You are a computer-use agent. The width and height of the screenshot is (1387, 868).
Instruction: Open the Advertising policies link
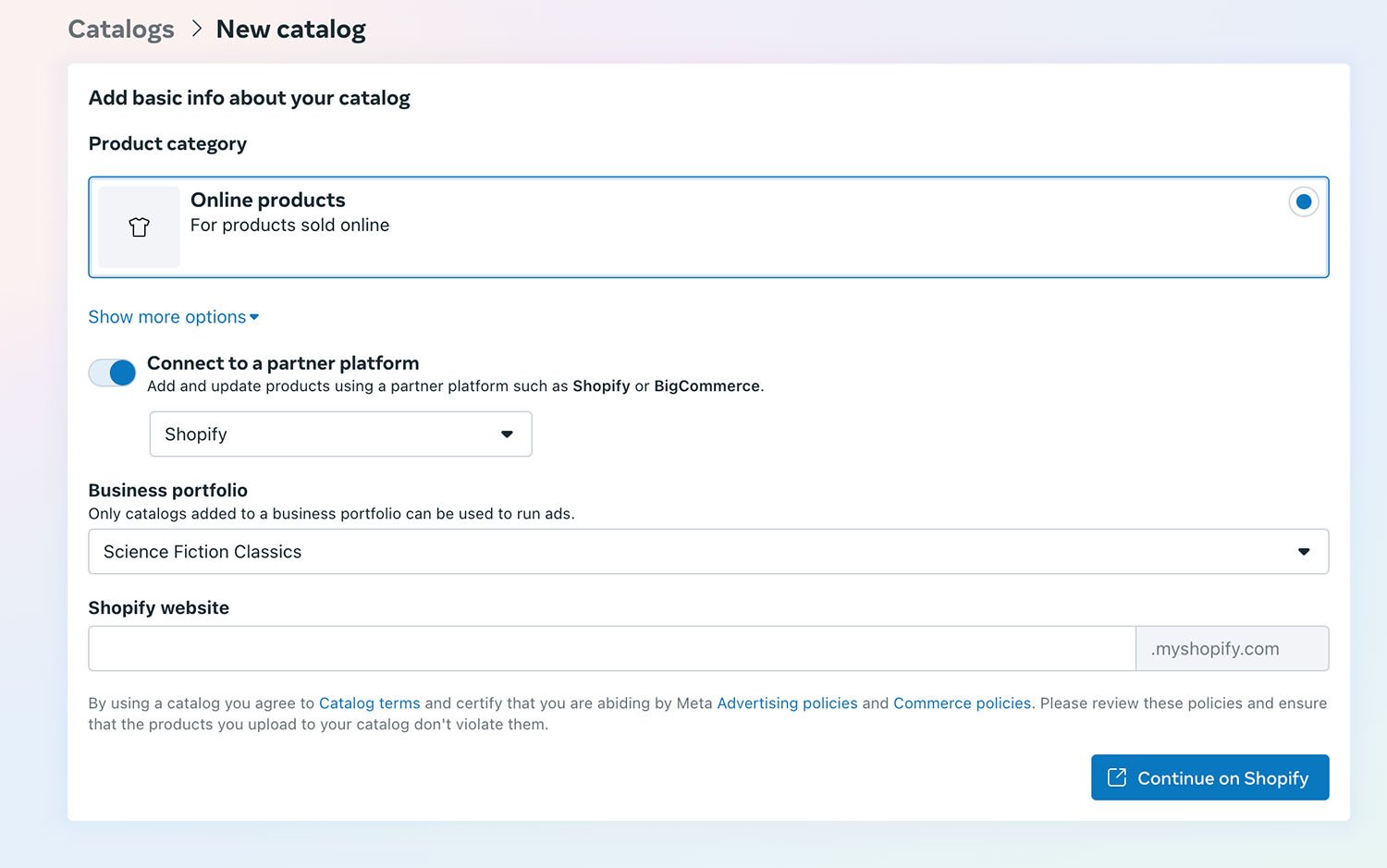(x=787, y=703)
